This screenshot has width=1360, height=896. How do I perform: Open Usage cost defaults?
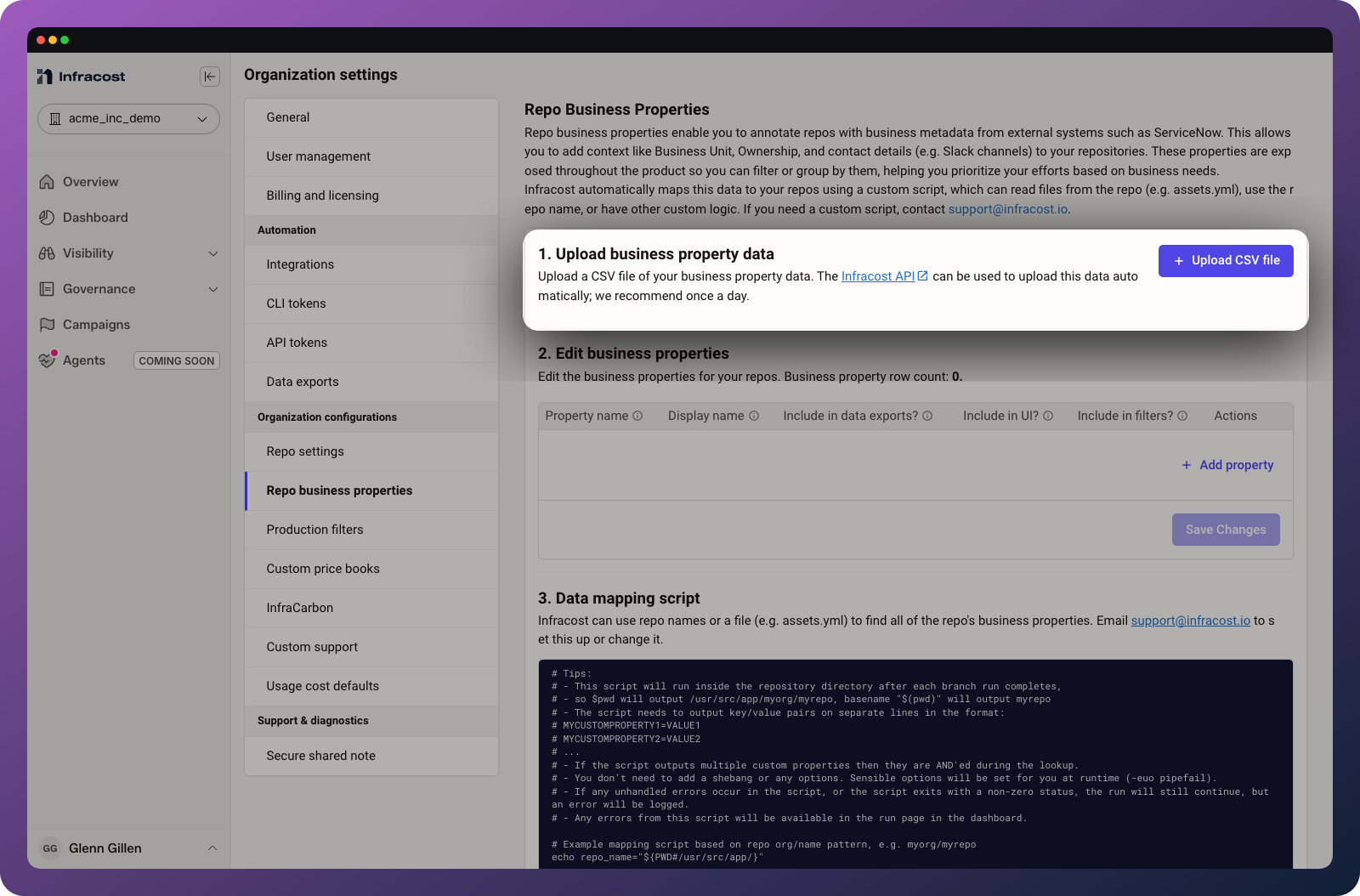coord(371,686)
